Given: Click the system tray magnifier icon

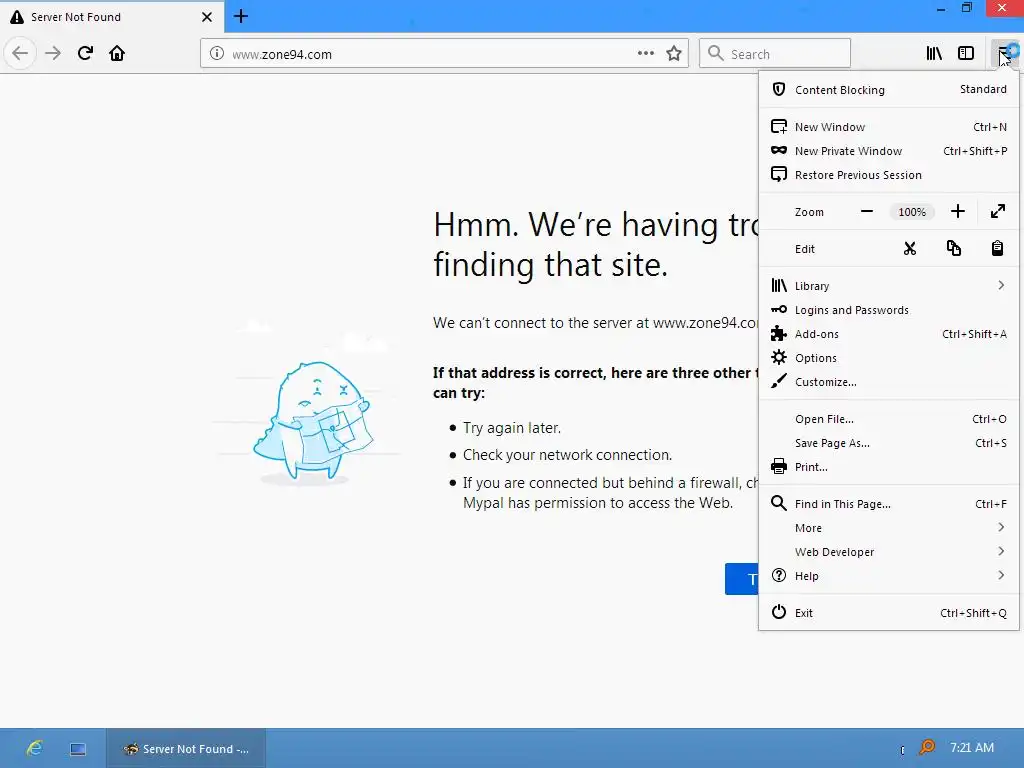Looking at the screenshot, I should (x=926, y=747).
